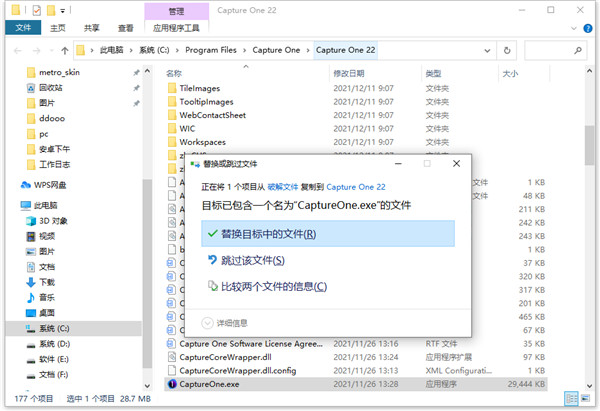The height and width of the screenshot is (411, 600).
Task: Select the 管理 contextual tab
Action: (176, 11)
